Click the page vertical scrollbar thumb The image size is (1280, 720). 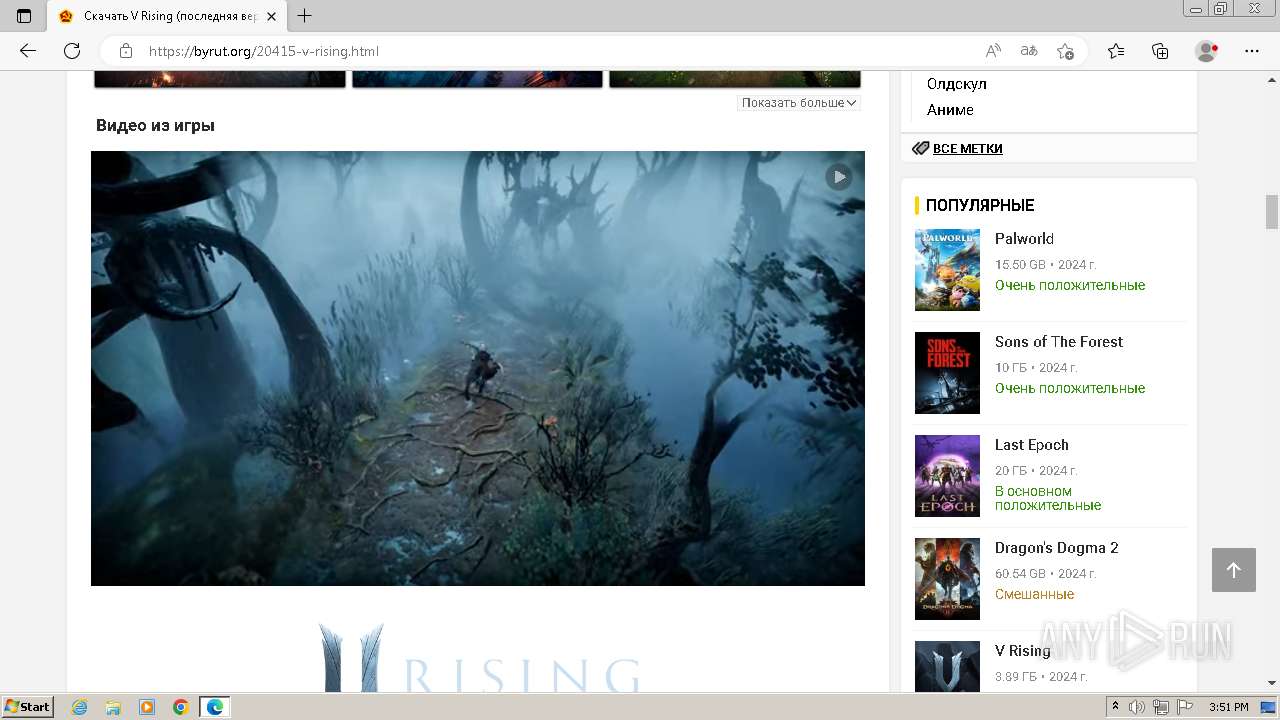tap(1272, 212)
